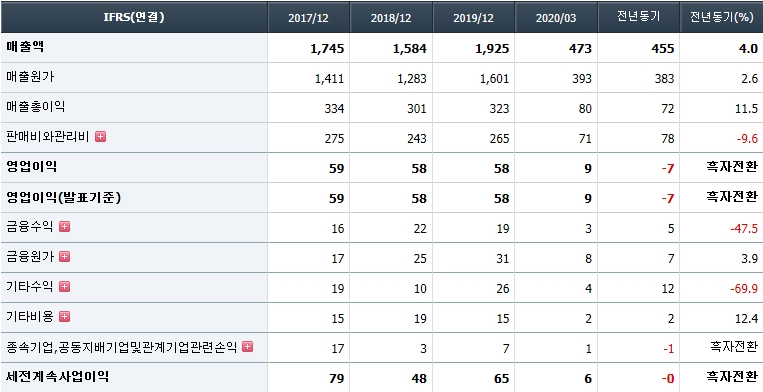Select the 금융수익 label text
Viewport: 763px width, 392px height.
tap(30, 227)
